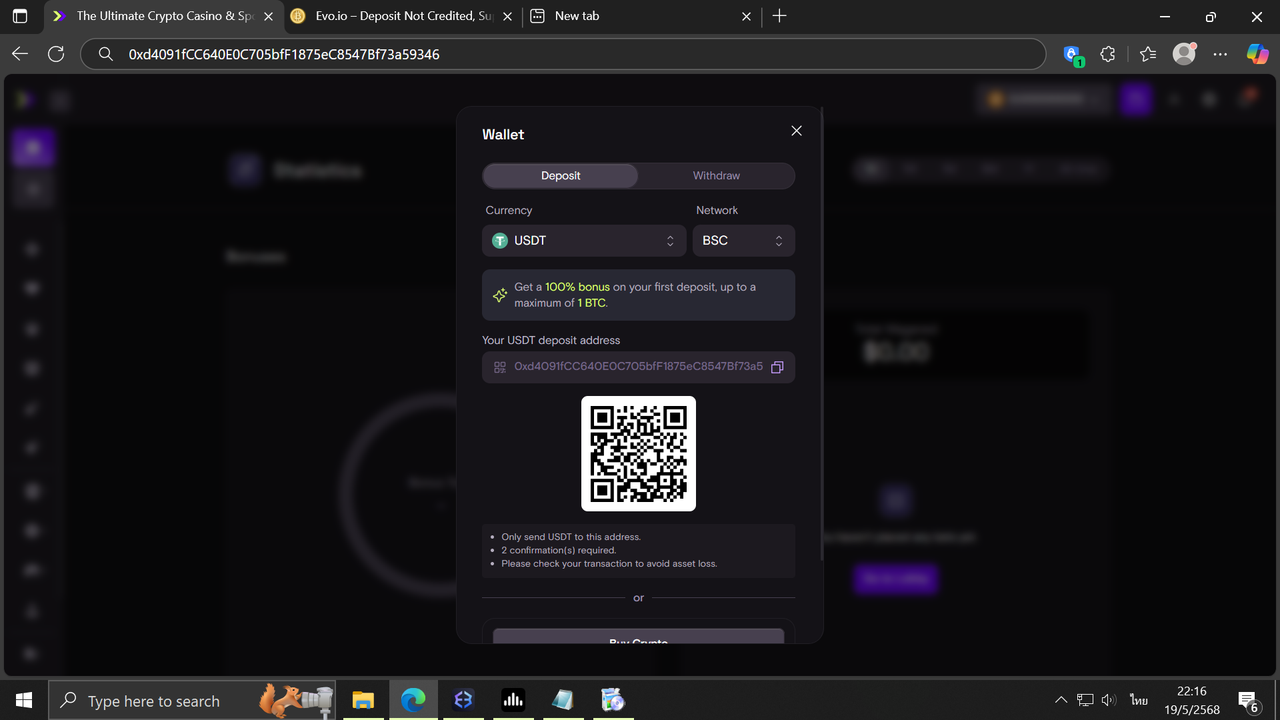Open Microsoft Edge from taskbar
Viewport: 1280px width, 720px height.
click(x=413, y=700)
